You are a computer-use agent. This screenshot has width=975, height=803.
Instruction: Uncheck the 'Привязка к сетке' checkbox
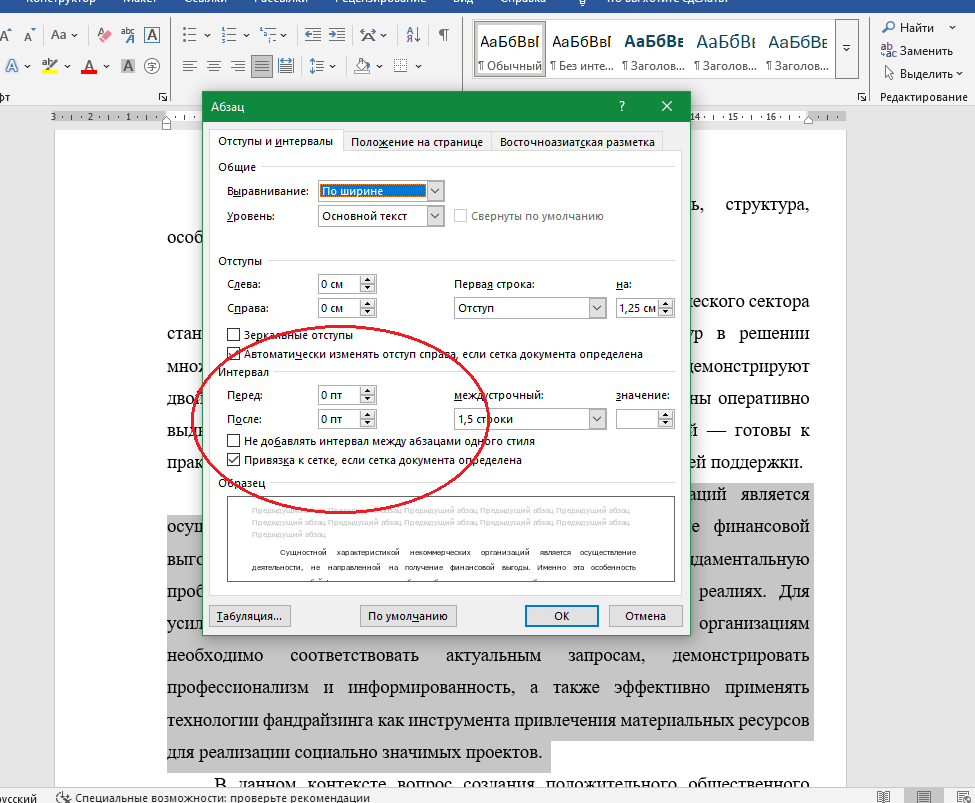coord(234,461)
